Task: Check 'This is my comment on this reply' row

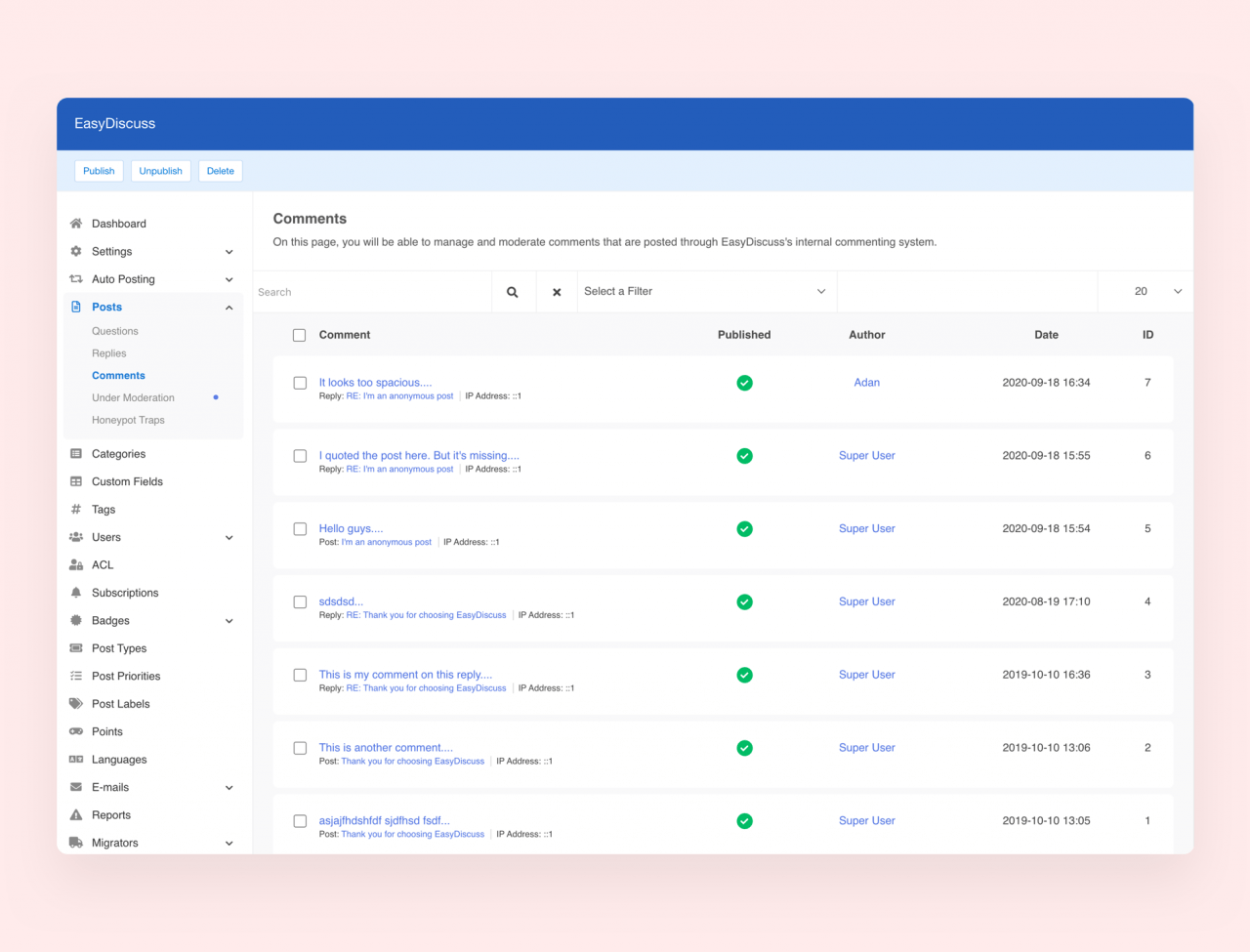Action: (300, 675)
